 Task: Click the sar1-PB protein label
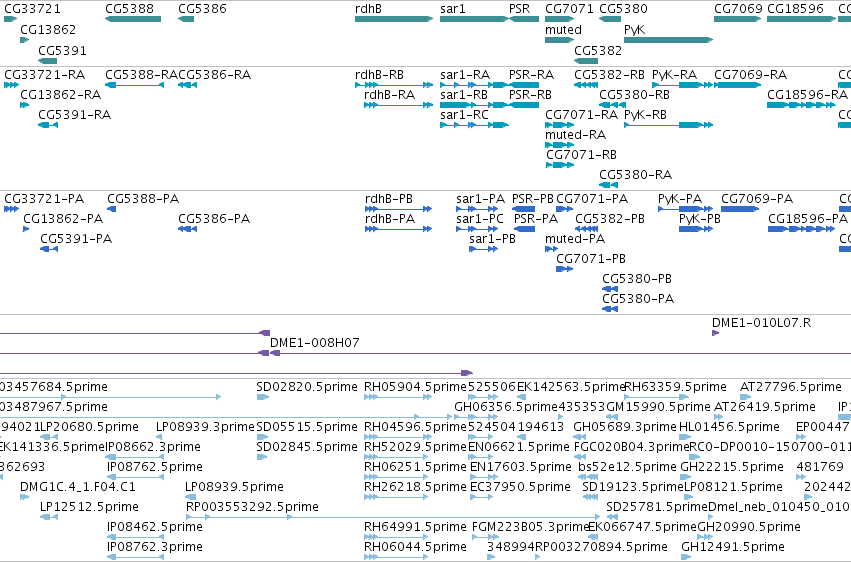[x=493, y=239]
